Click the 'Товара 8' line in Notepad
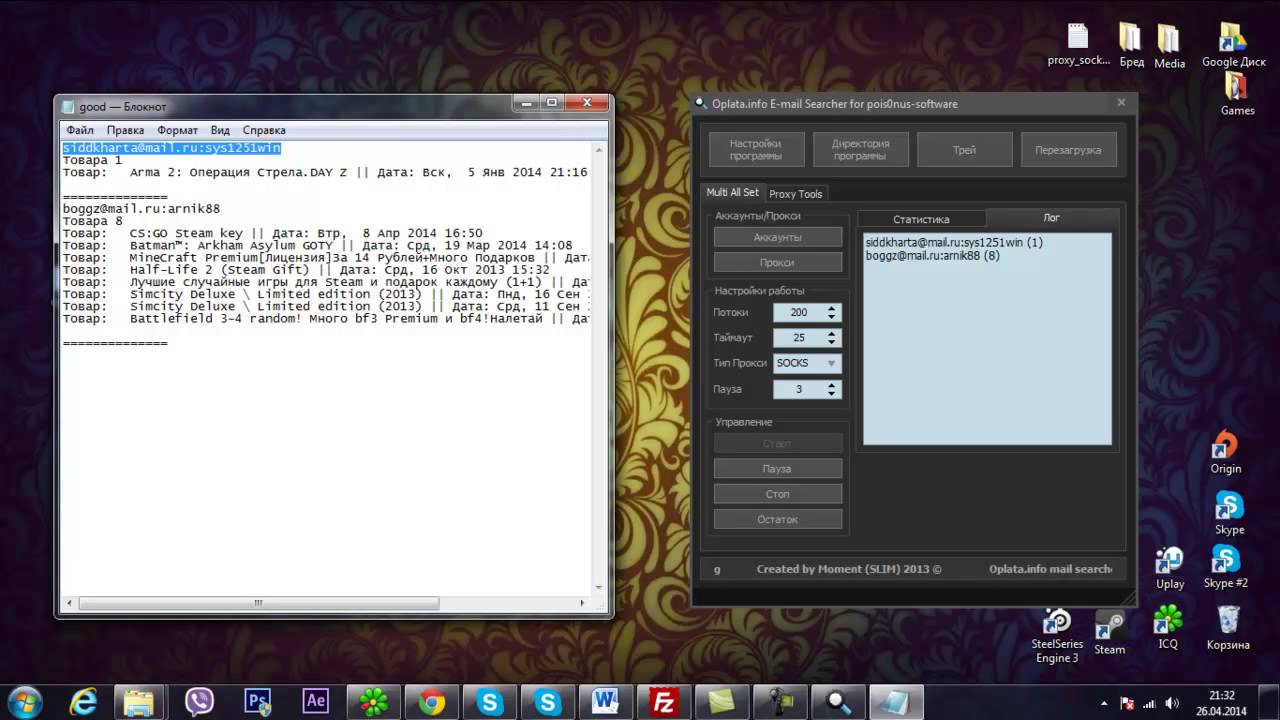Image resolution: width=1280 pixels, height=720 pixels. (x=93, y=221)
